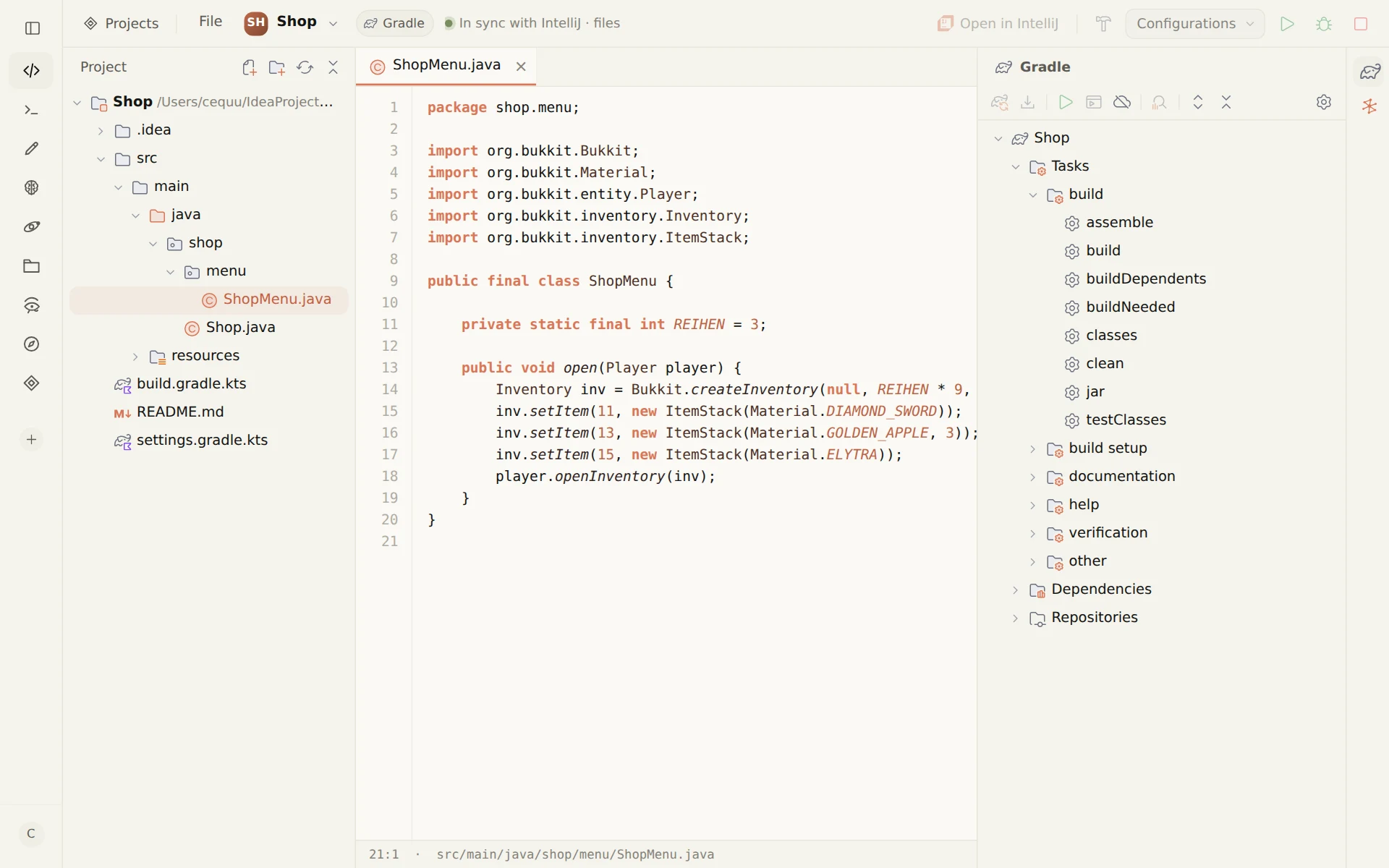Collapse the Tasks node in Gradle
The width and height of the screenshot is (1389, 868).
(1016, 166)
